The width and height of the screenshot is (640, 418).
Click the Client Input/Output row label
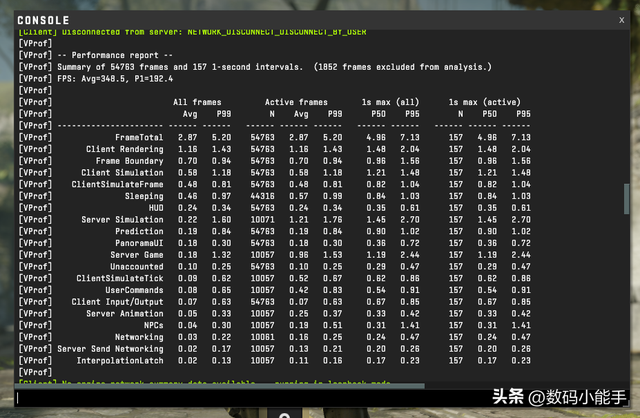pos(117,302)
